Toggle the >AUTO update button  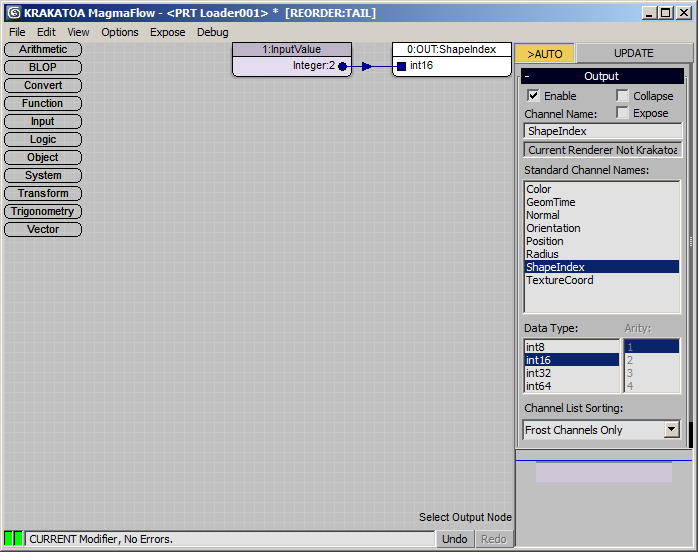click(544, 53)
